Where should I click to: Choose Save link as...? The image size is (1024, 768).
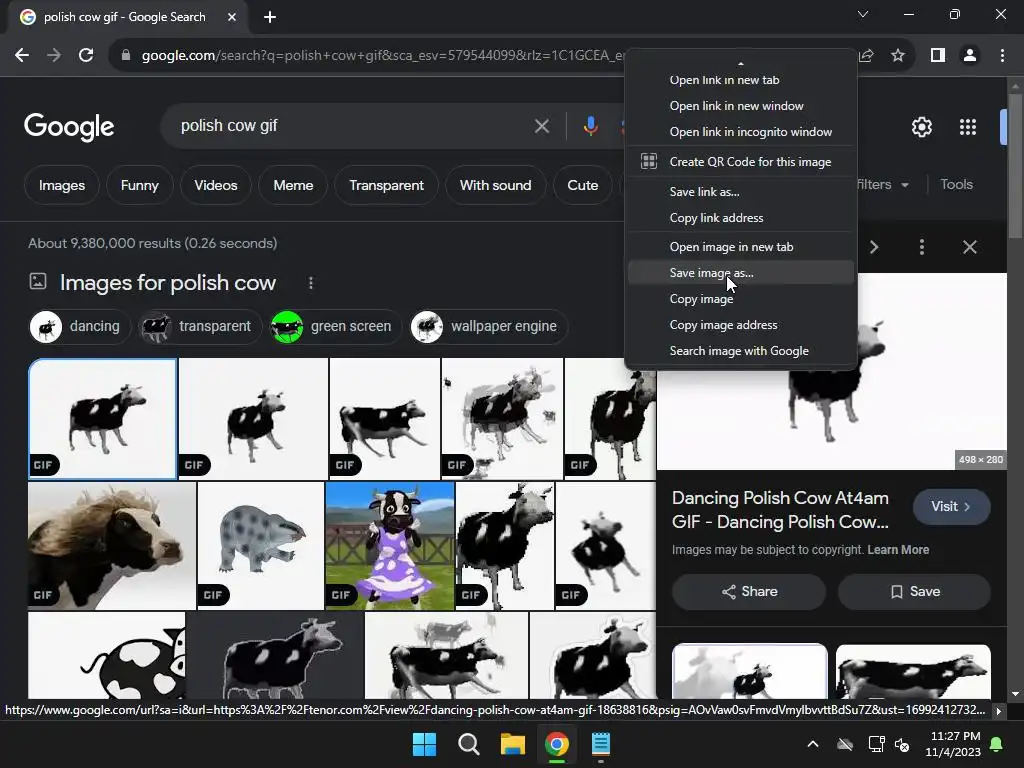point(741,192)
